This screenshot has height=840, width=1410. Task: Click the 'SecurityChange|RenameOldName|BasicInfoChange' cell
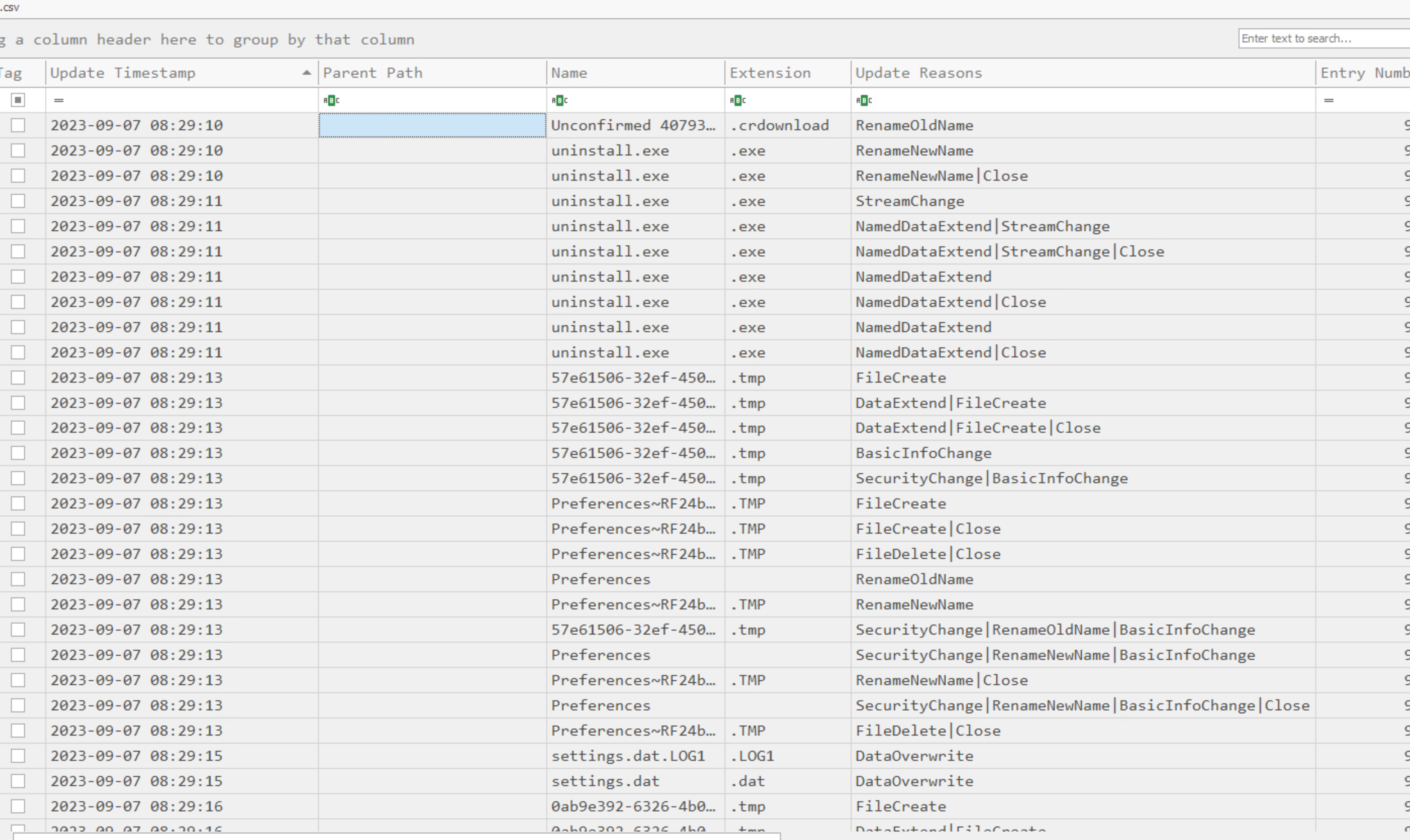coord(1083,630)
